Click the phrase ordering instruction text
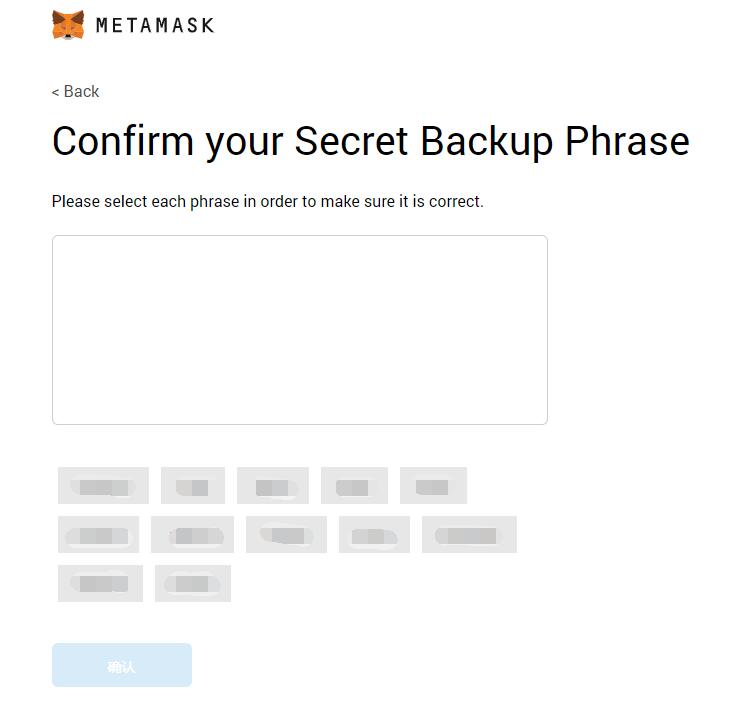The width and height of the screenshot is (732, 710). [267, 201]
